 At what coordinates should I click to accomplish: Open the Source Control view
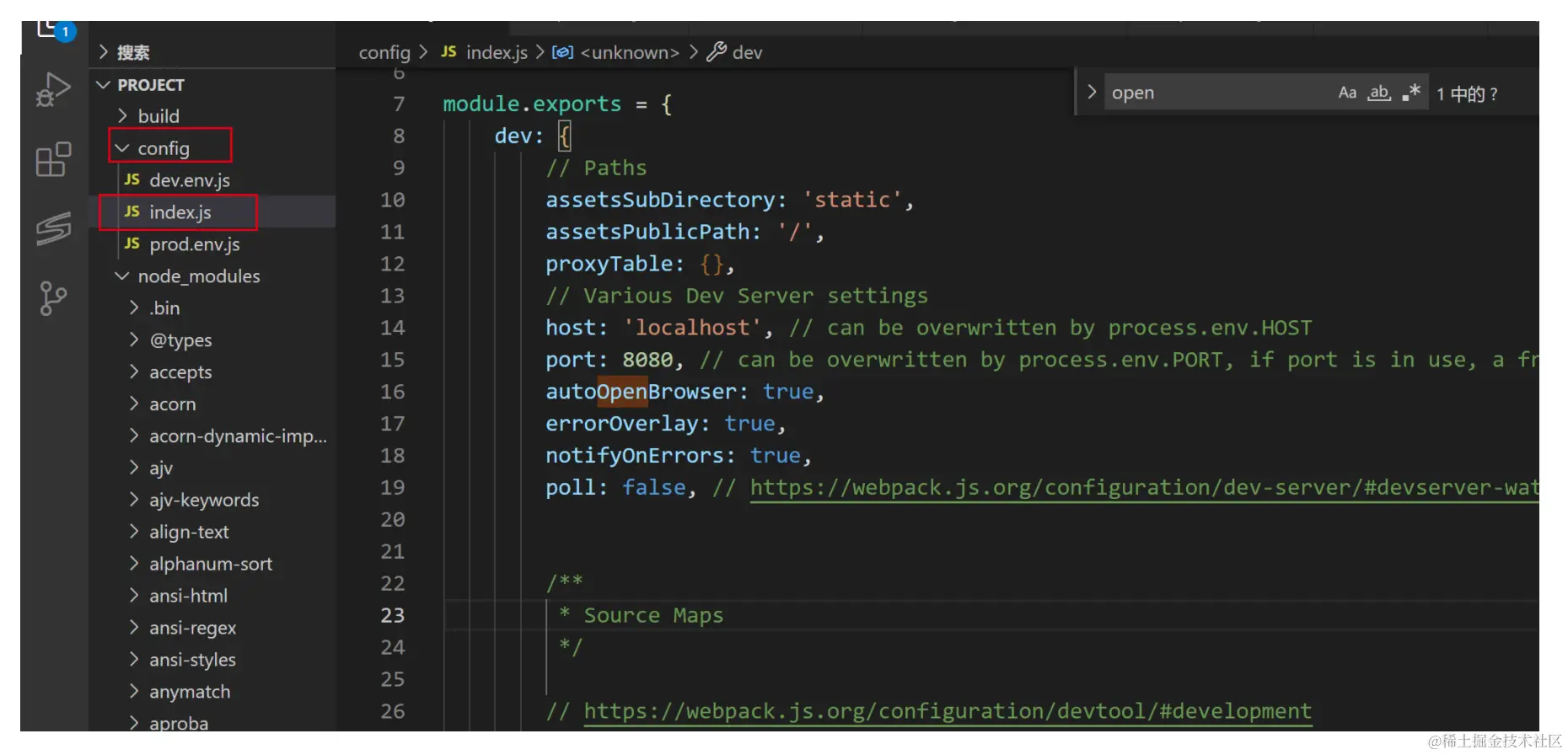pos(53,298)
